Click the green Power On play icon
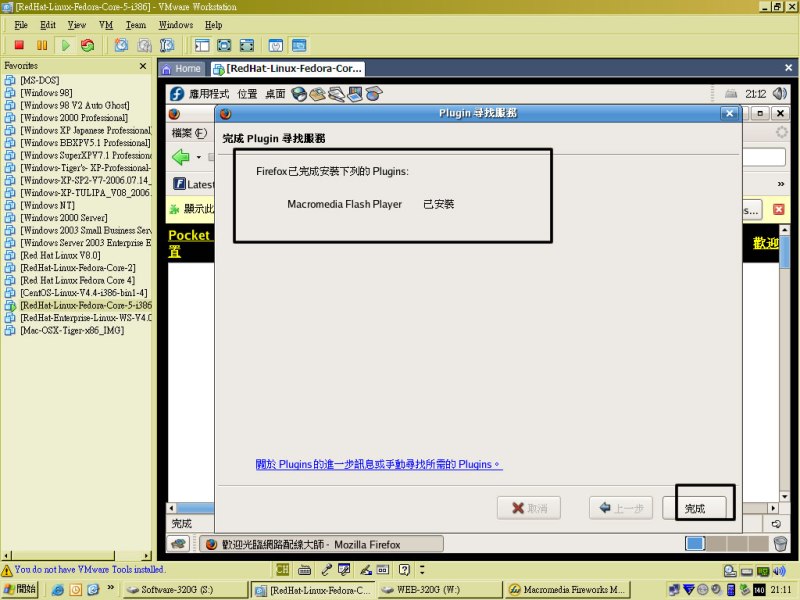Screen dimensions: 800x600 [65, 45]
